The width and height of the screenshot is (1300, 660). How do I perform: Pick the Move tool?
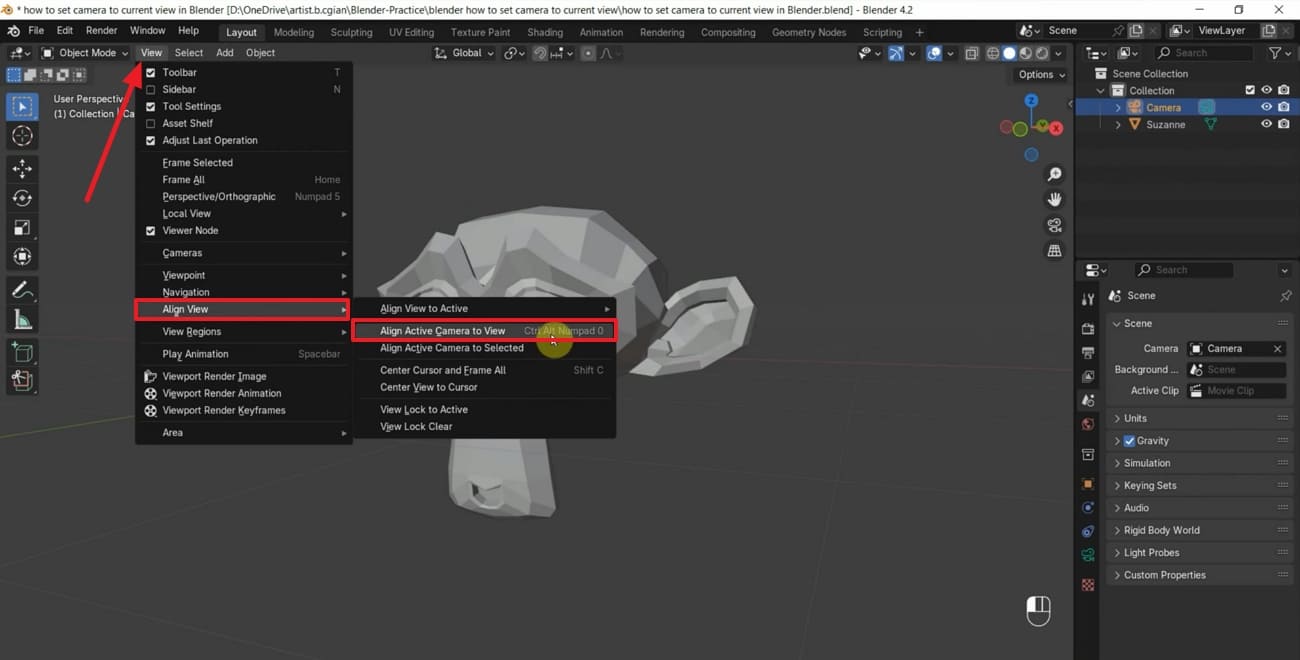tap(22, 169)
